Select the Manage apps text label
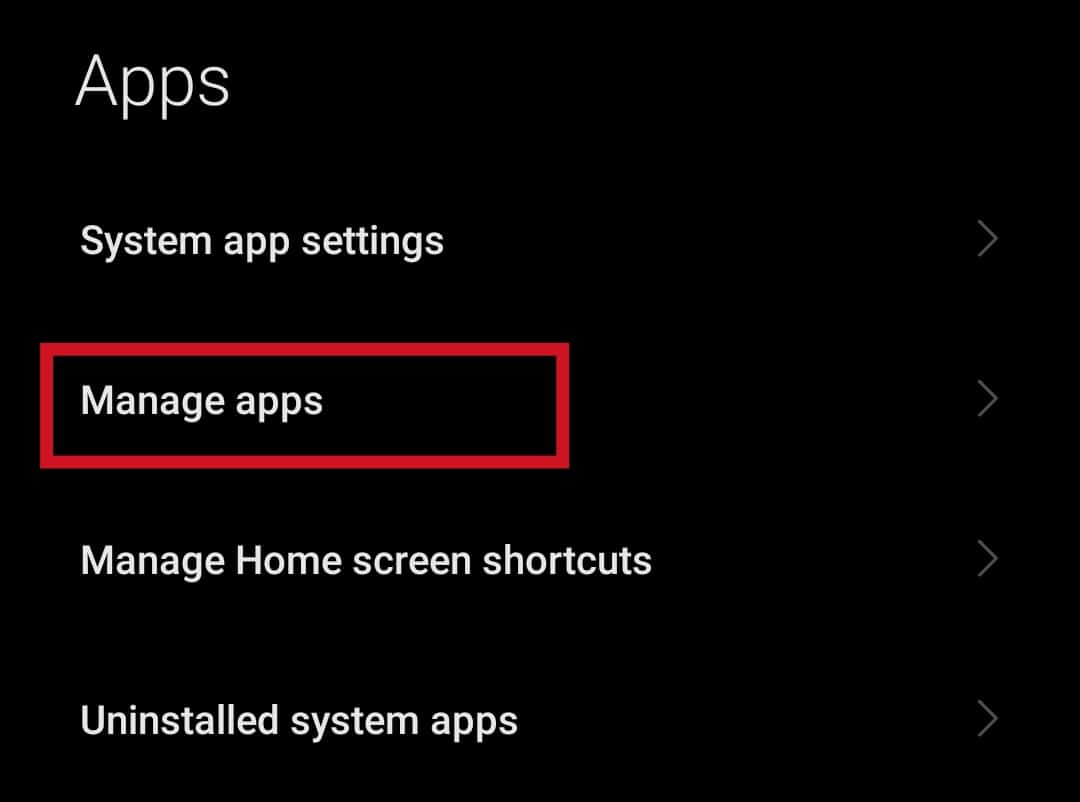Image resolution: width=1080 pixels, height=802 pixels. point(201,402)
